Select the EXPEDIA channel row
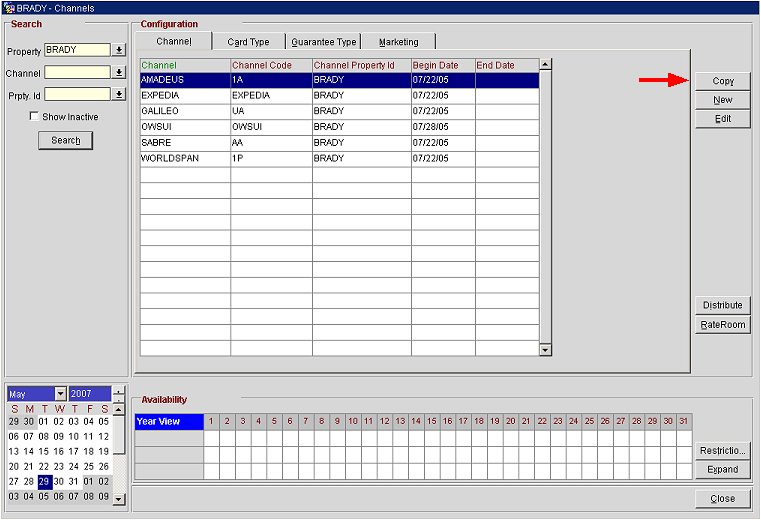 point(185,96)
